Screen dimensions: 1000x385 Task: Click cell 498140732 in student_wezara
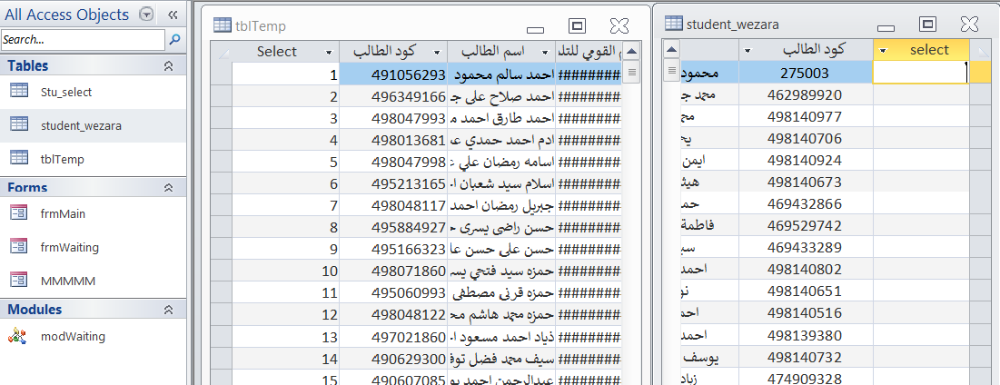(805, 356)
